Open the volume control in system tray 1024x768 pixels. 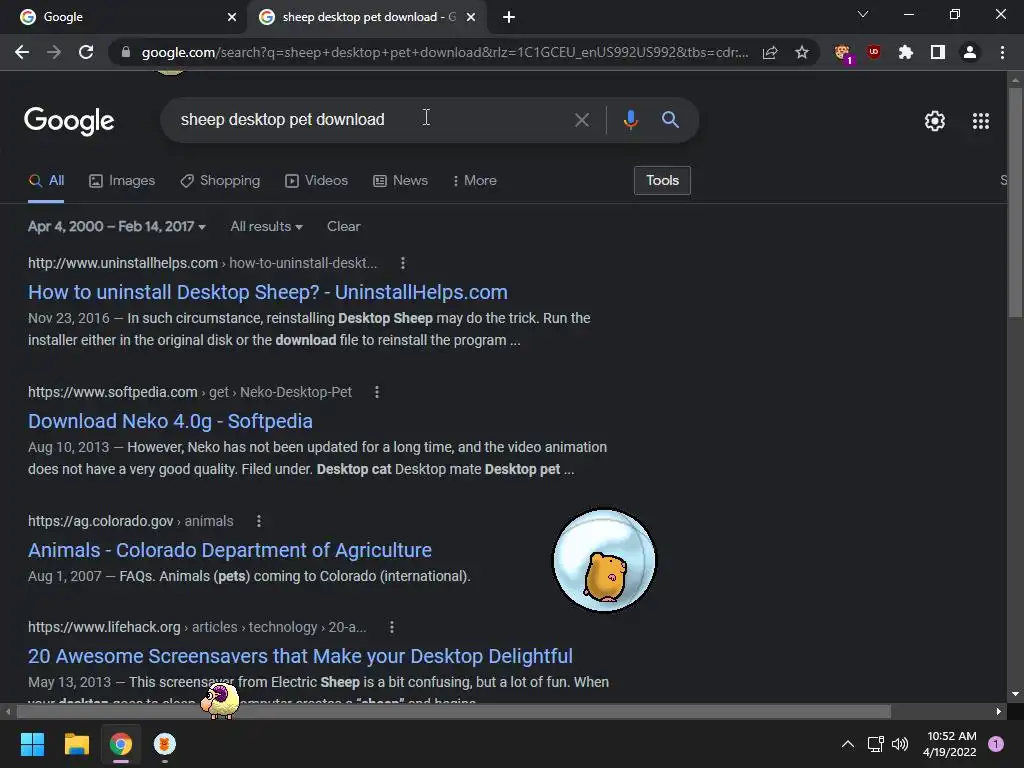coord(901,744)
